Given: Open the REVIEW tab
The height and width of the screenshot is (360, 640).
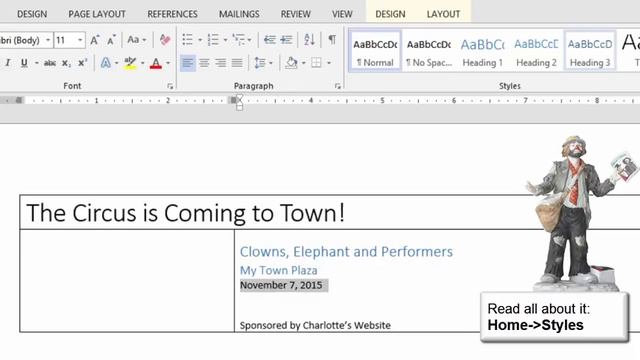Looking at the screenshot, I should [296, 14].
